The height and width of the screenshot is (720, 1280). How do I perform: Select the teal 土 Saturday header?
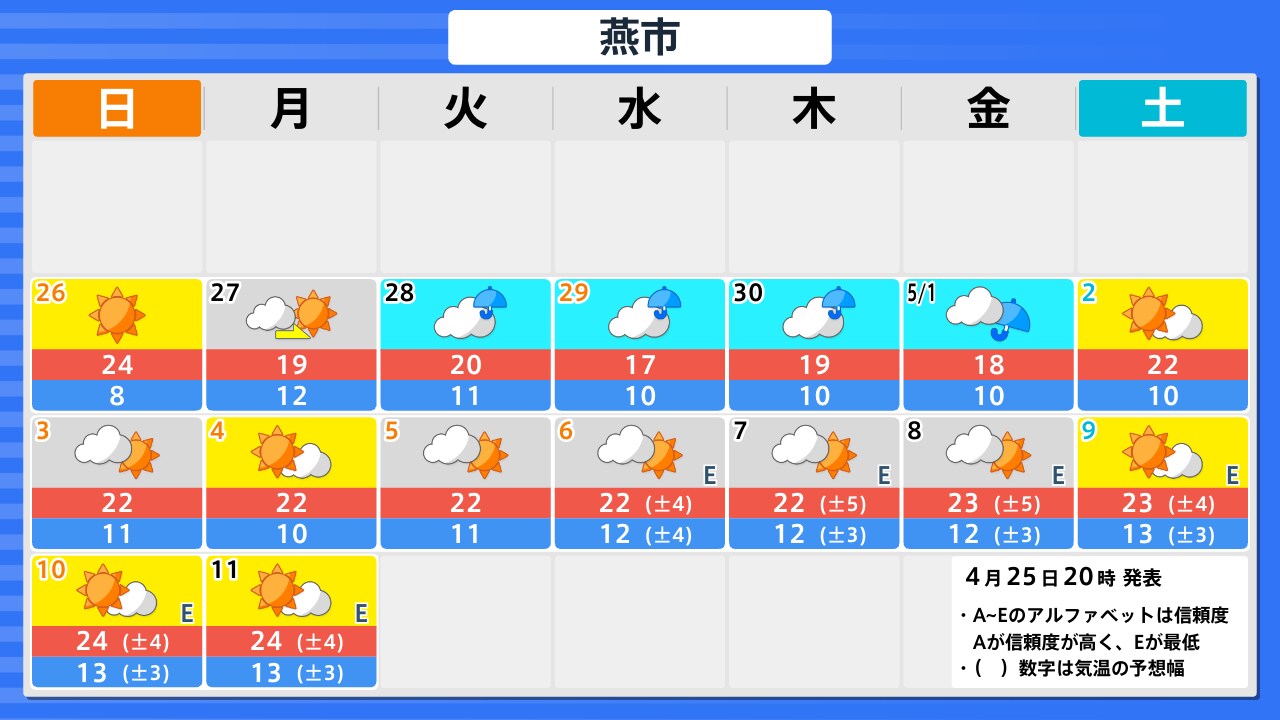pos(1162,109)
